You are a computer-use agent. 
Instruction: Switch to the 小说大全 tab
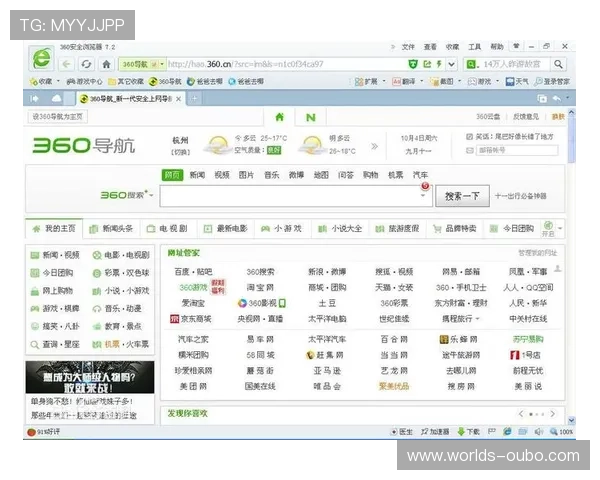[x=340, y=229]
